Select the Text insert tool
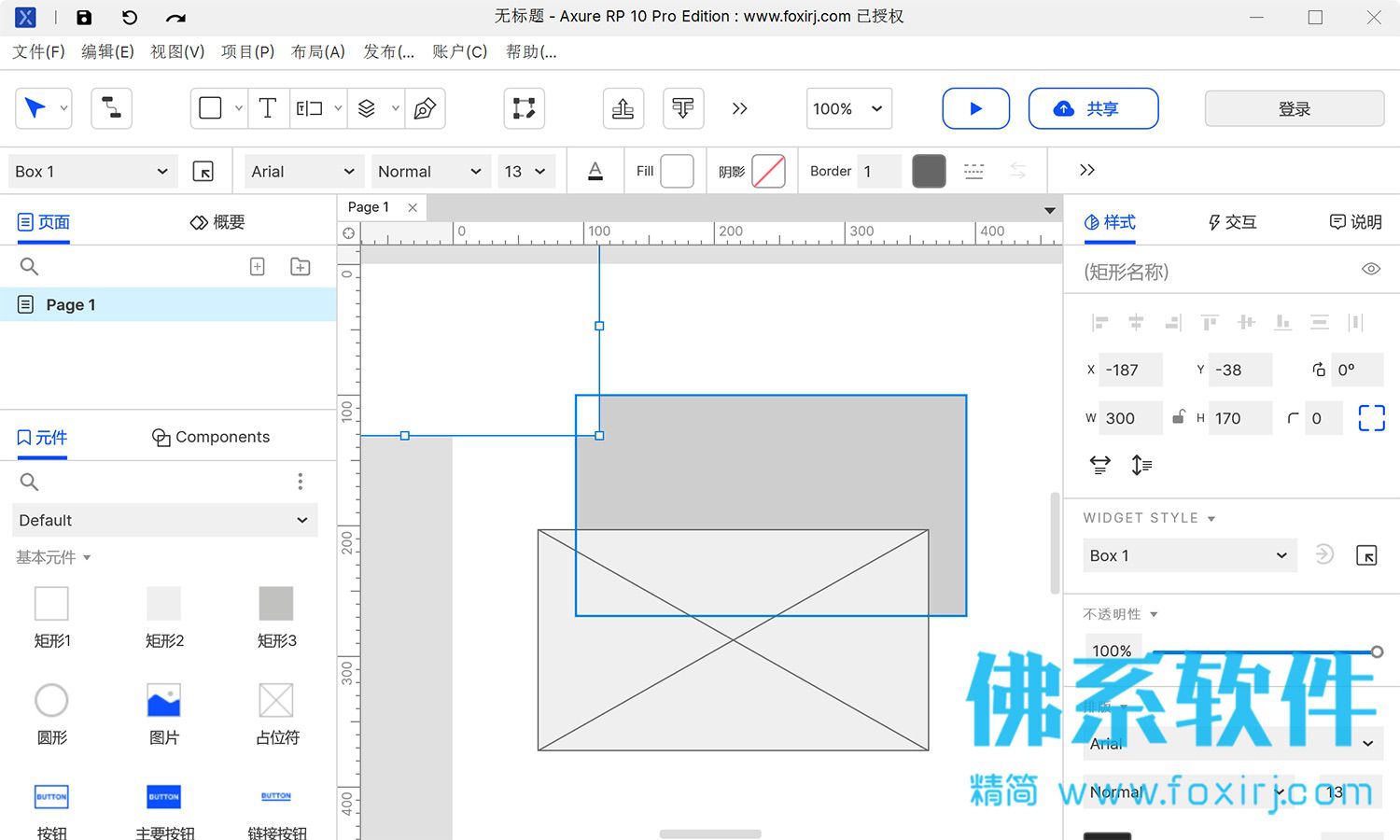The width and height of the screenshot is (1400, 840). tap(267, 108)
